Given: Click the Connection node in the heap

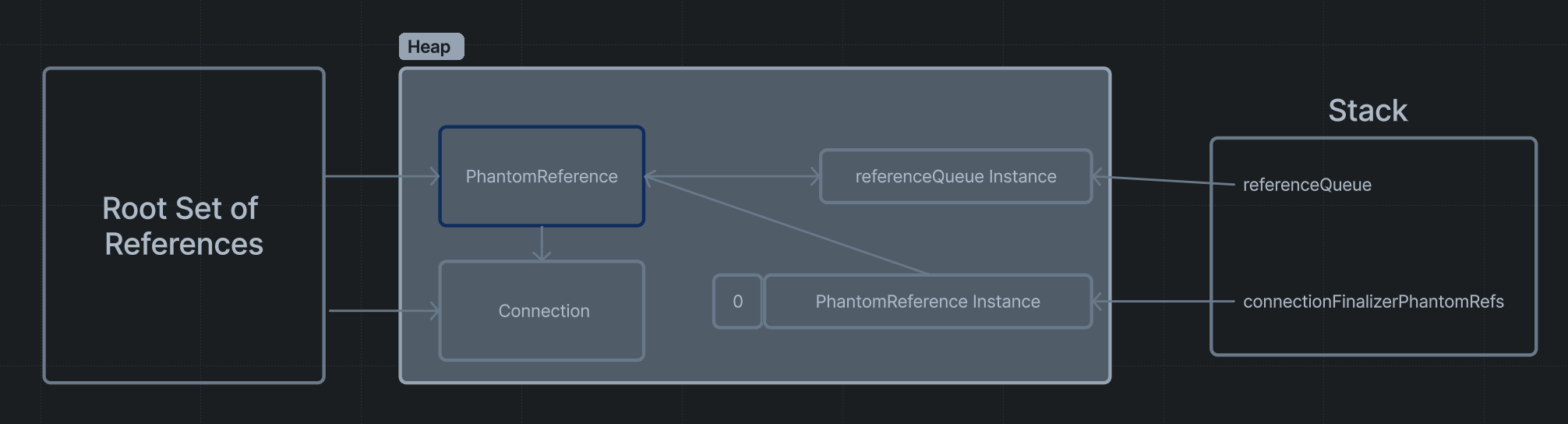Looking at the screenshot, I should click(x=542, y=311).
